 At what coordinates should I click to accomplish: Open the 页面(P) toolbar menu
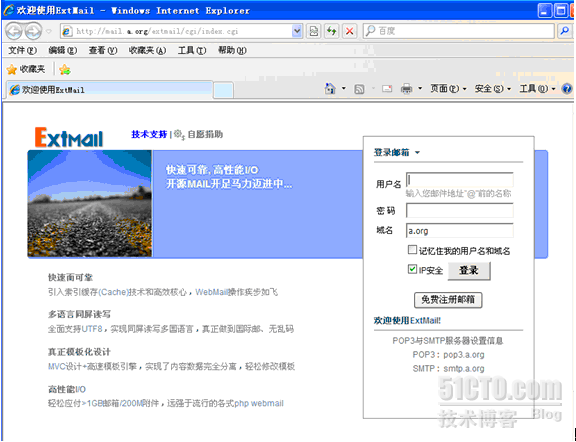pos(448,89)
